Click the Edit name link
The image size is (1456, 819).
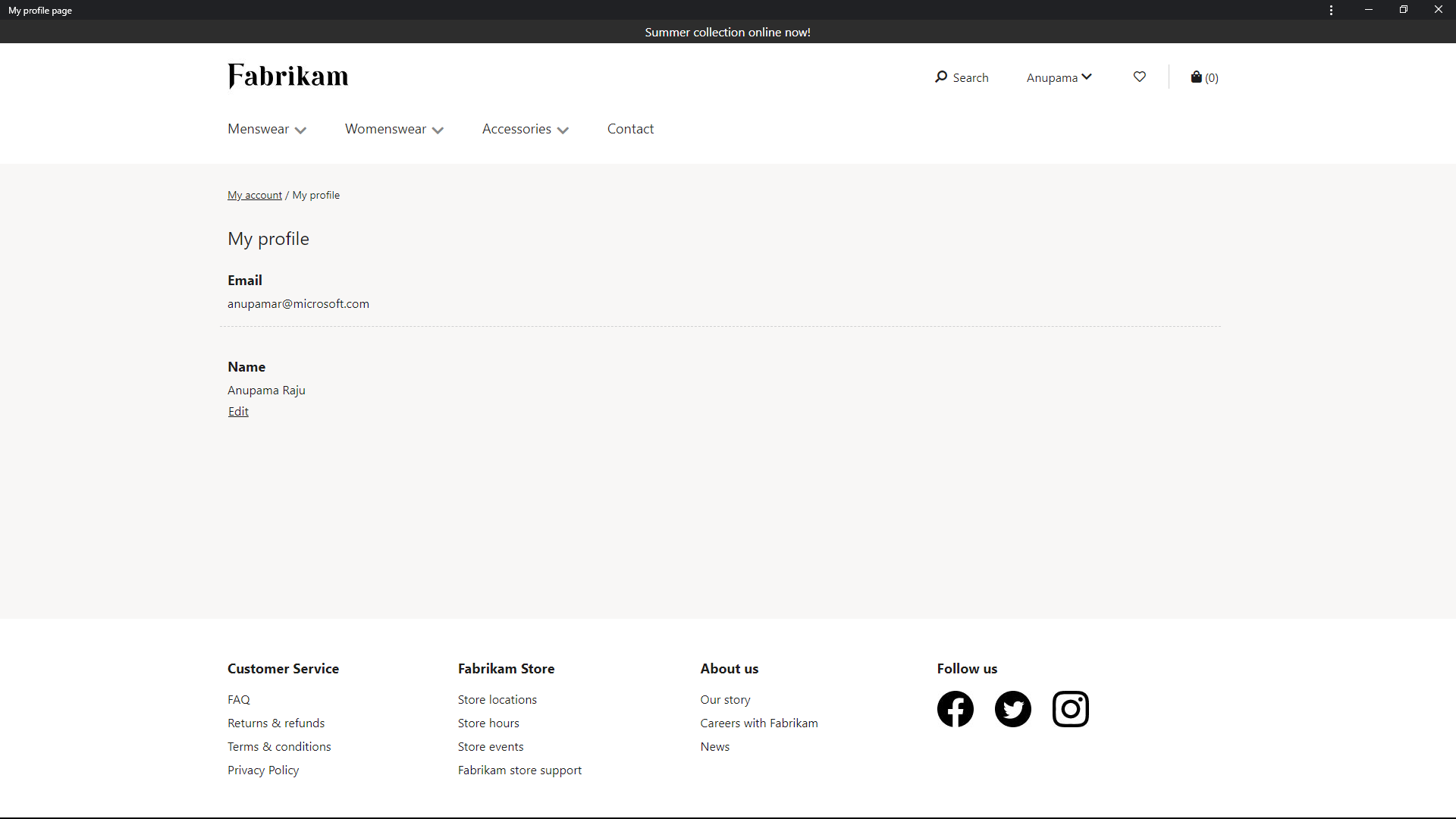pyautogui.click(x=238, y=411)
